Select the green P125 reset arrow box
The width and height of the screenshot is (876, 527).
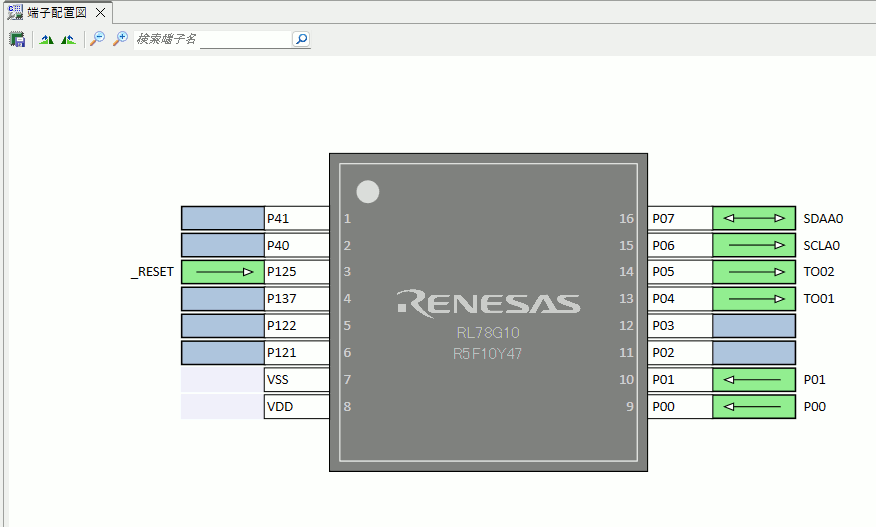[223, 272]
